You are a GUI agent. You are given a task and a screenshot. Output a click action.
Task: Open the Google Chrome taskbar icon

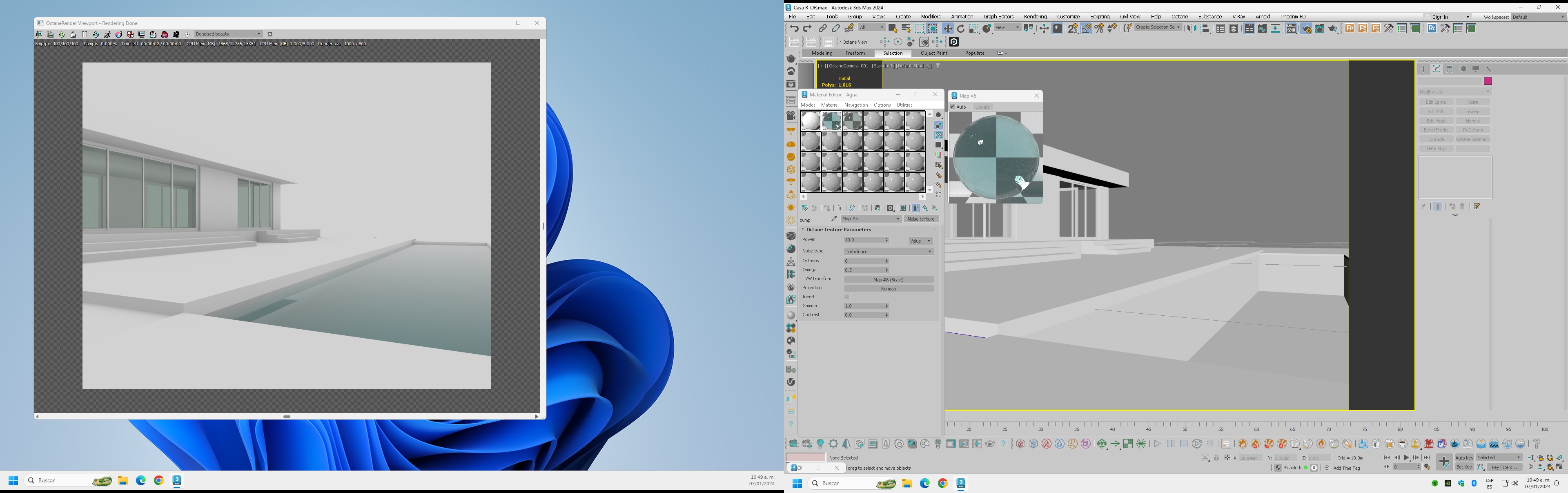[942, 483]
